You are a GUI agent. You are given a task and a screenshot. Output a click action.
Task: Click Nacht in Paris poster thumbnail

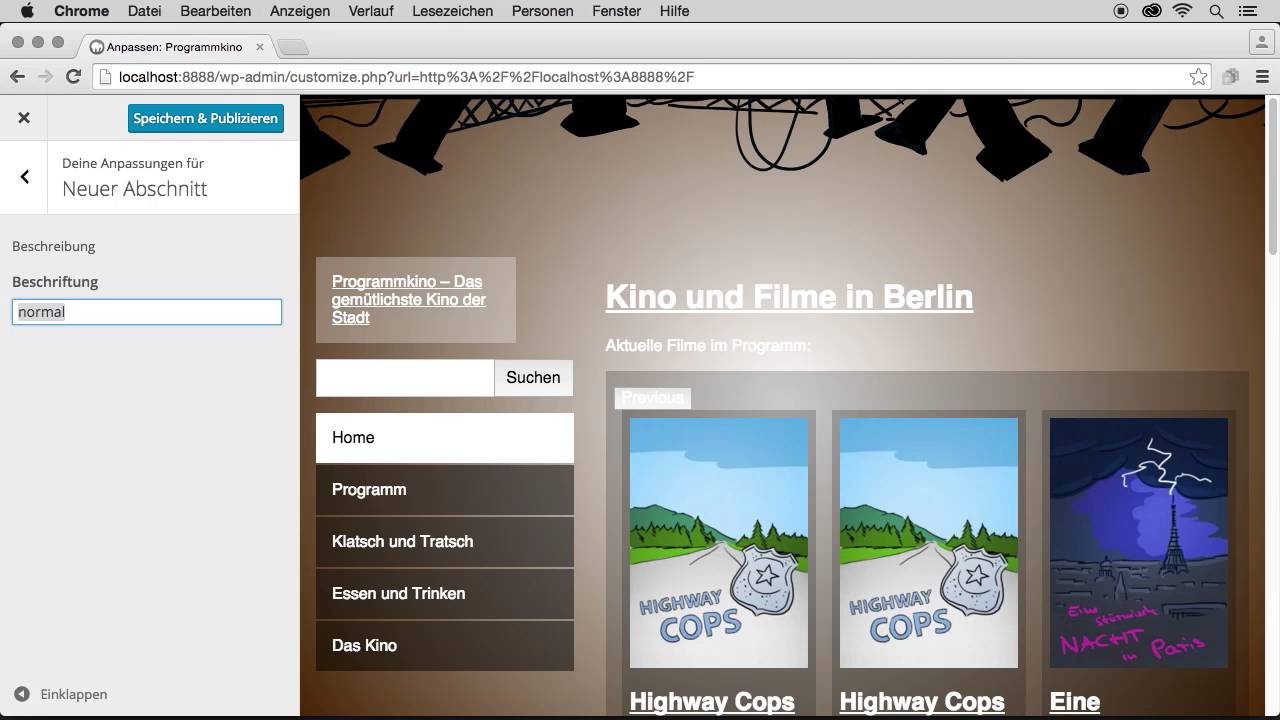point(1139,543)
